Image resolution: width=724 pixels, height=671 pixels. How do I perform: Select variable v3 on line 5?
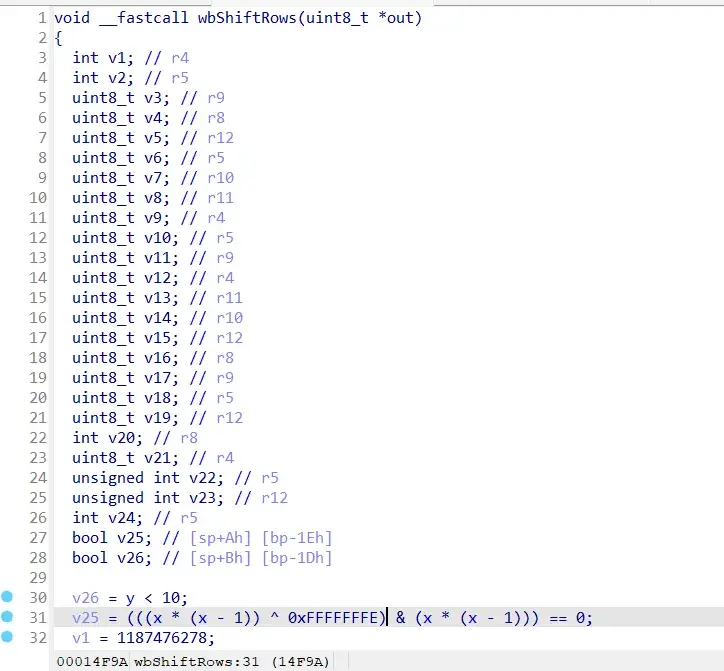point(153,98)
